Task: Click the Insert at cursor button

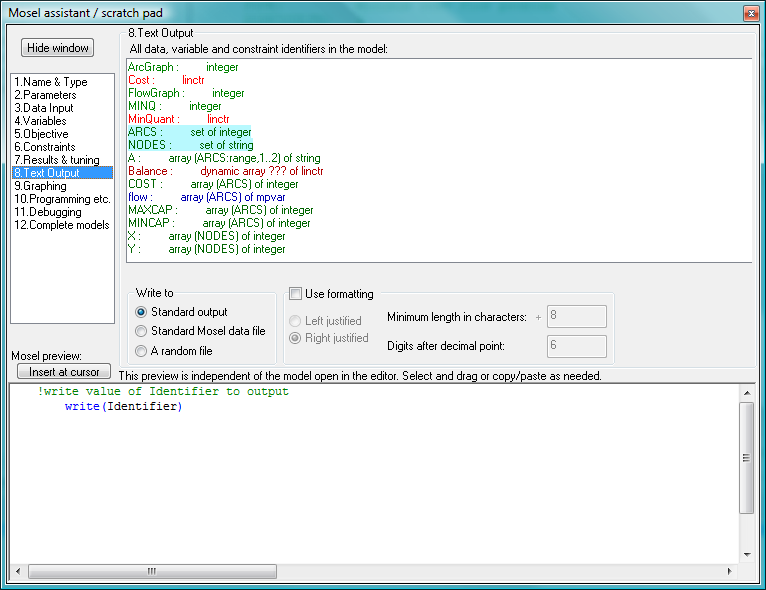Action: click(x=64, y=372)
